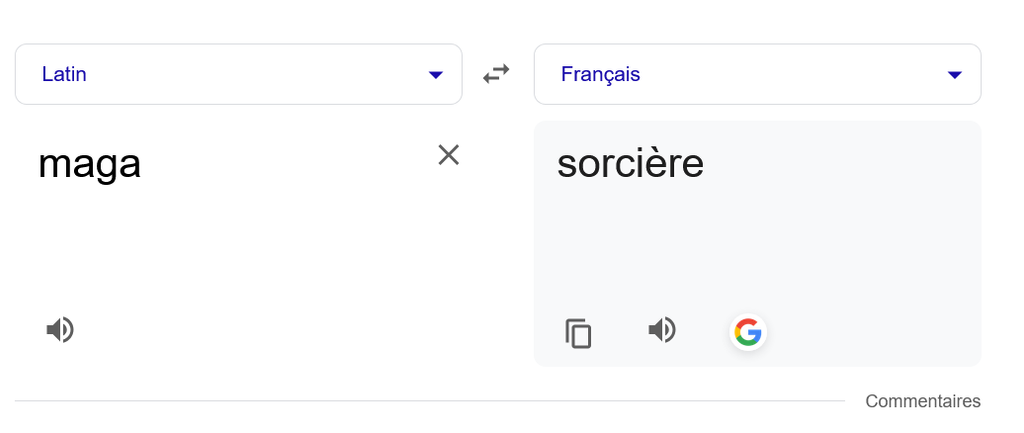The height and width of the screenshot is (433, 1024).
Task: Open the source language selector box
Action: [238, 74]
